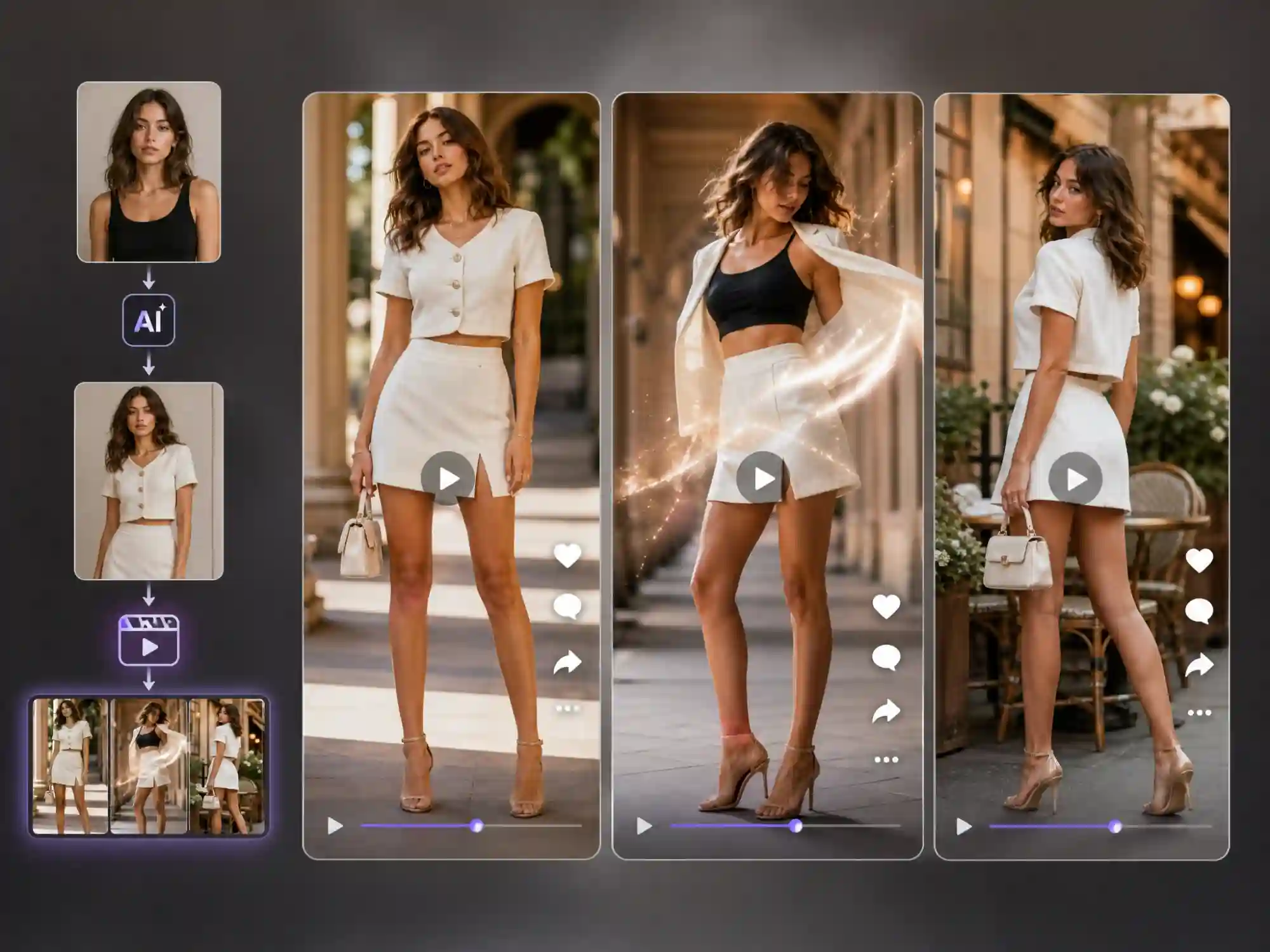Click the third video's progress slider knob
The height and width of the screenshot is (952, 1270).
pyautogui.click(x=1115, y=826)
